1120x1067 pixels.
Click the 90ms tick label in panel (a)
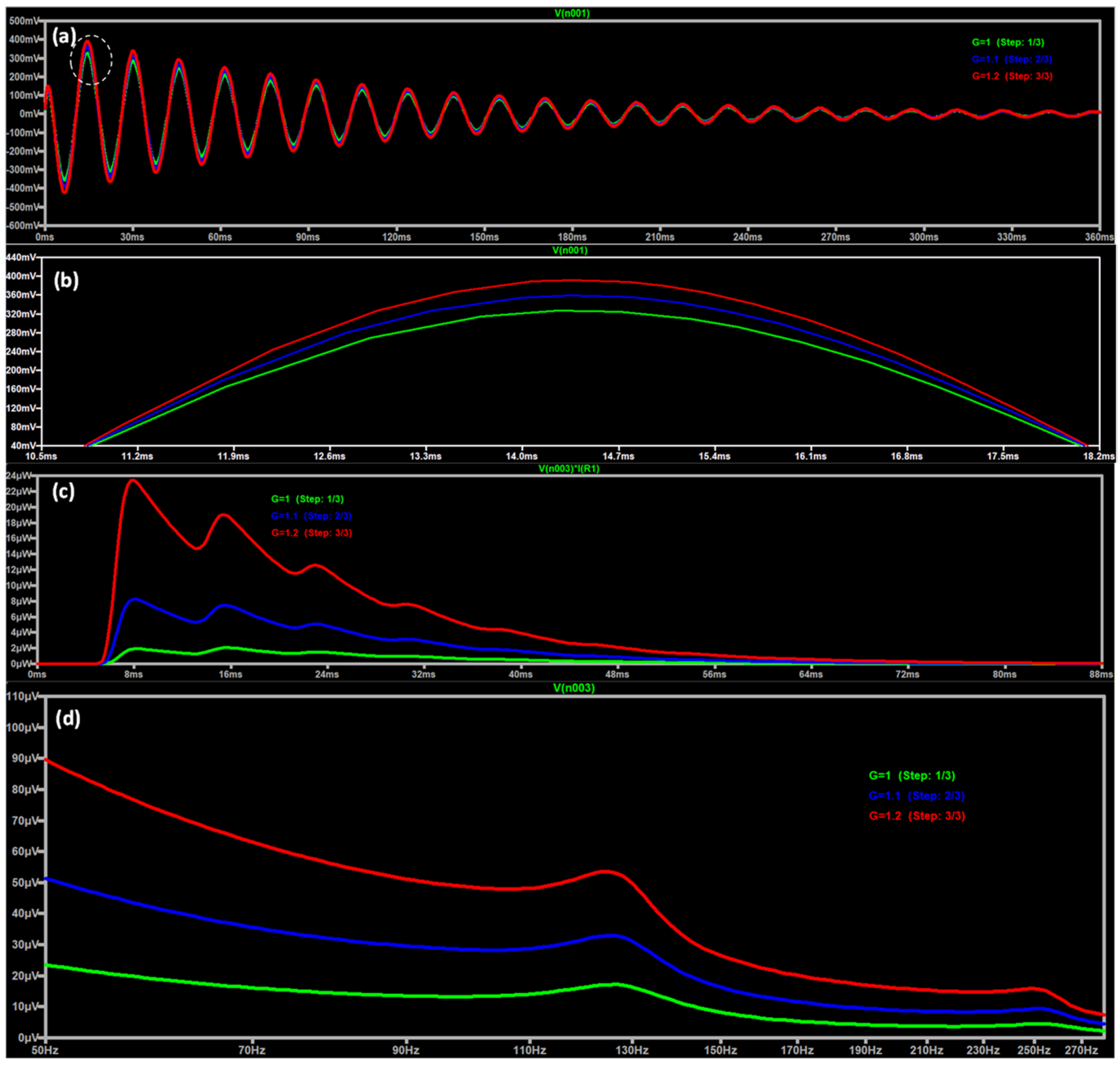(x=308, y=237)
